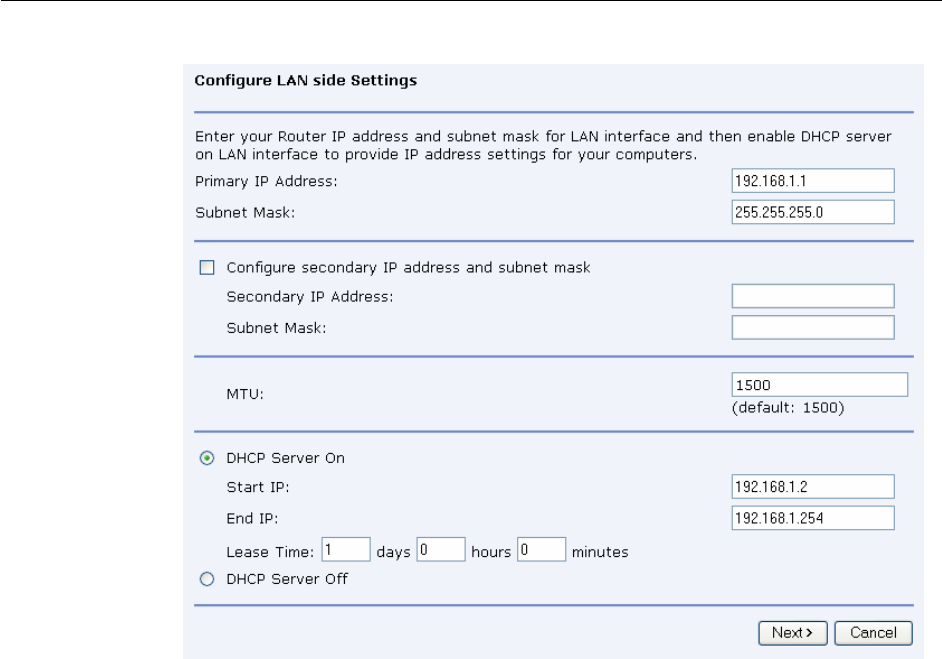Click the MTU input field
The width and height of the screenshot is (942, 659).
pyautogui.click(x=819, y=384)
